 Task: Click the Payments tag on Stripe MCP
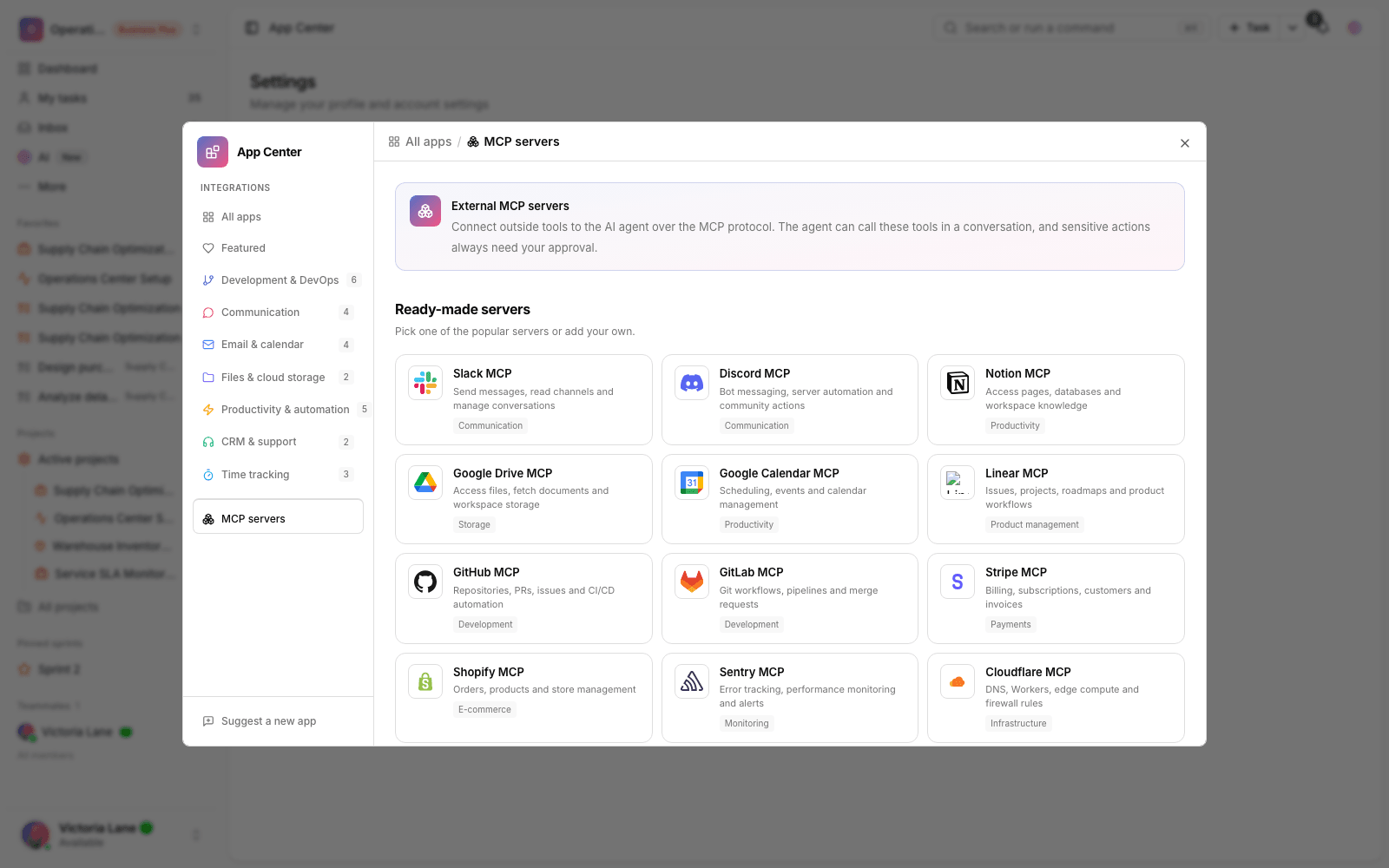tap(1010, 624)
